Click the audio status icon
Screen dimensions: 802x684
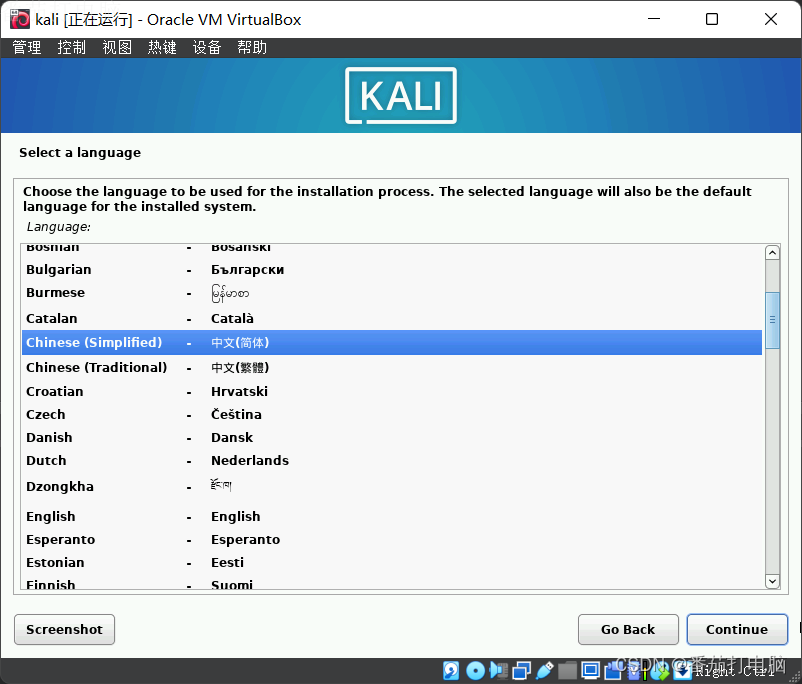499,670
